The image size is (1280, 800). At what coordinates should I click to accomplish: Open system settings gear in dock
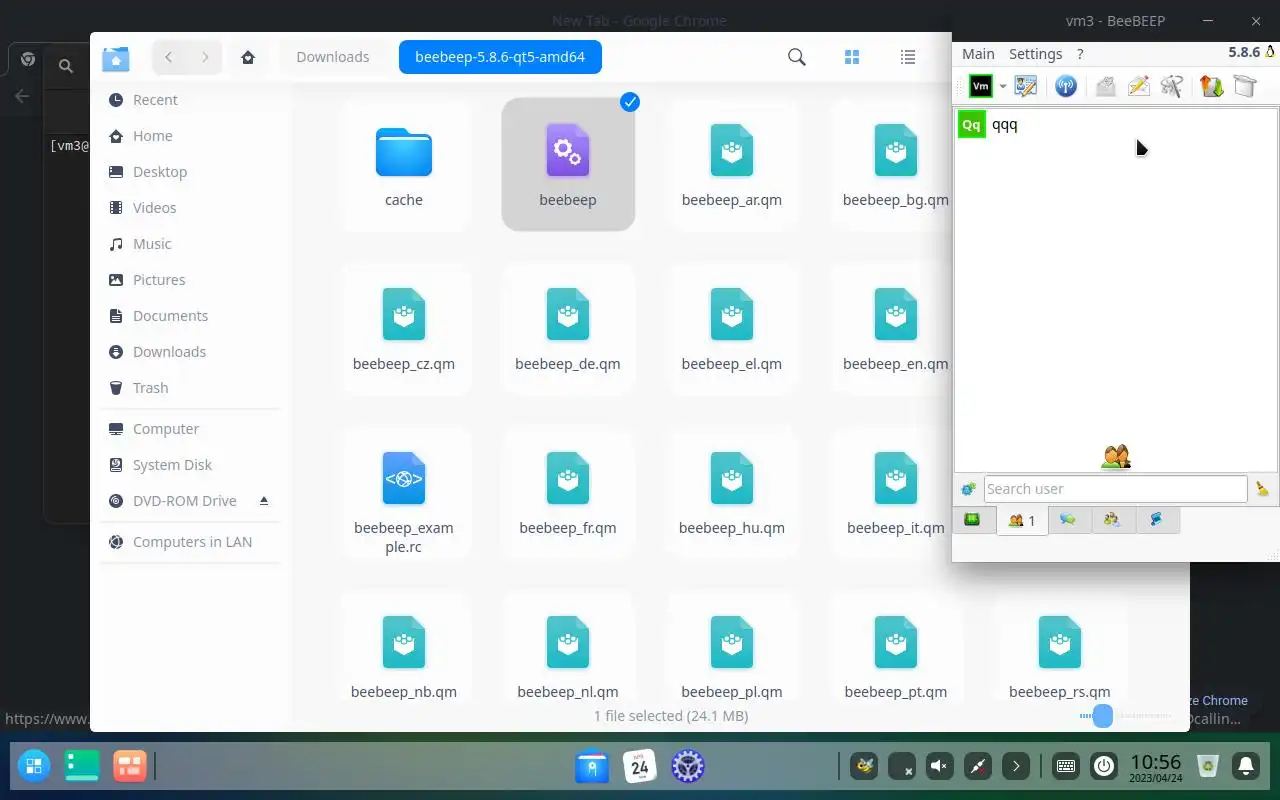pos(687,767)
